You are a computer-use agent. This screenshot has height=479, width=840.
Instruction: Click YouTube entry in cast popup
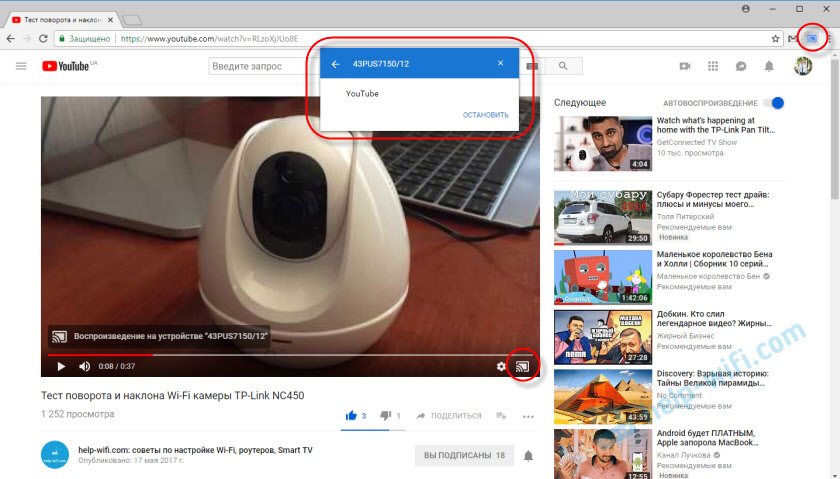(362, 93)
